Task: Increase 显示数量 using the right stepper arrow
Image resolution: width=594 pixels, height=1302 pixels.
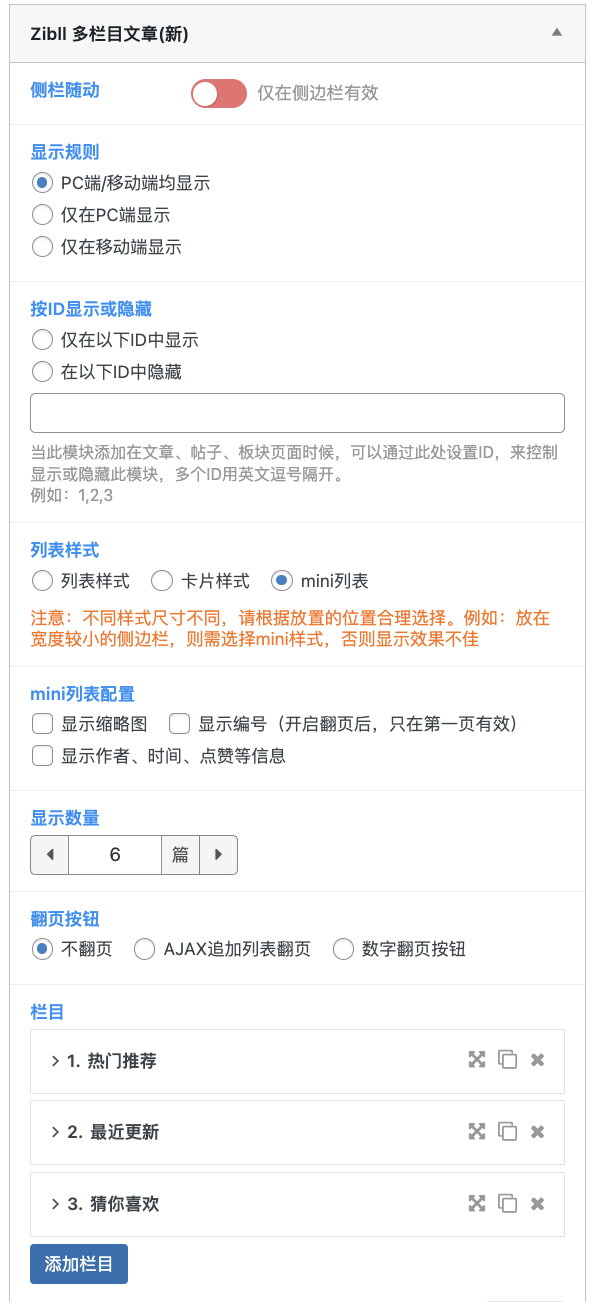Action: click(220, 854)
